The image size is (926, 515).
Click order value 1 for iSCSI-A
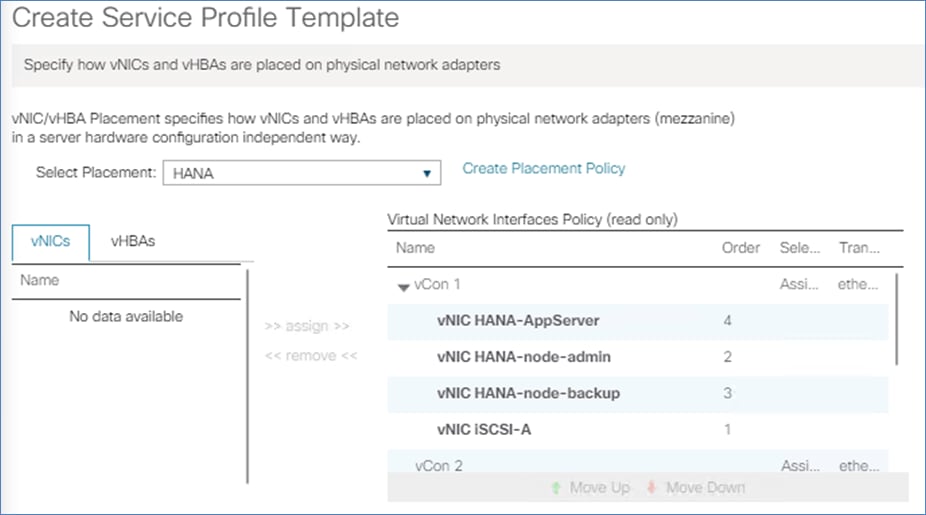point(728,429)
